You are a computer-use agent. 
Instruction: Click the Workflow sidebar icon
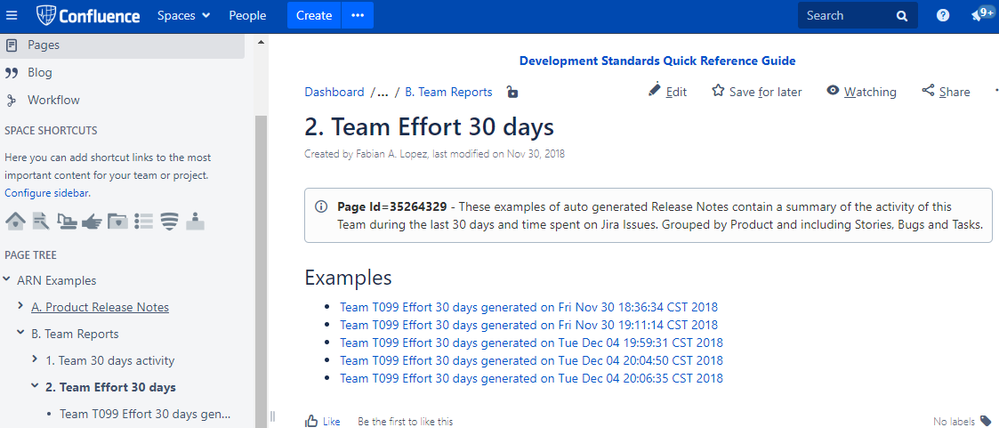(x=11, y=100)
